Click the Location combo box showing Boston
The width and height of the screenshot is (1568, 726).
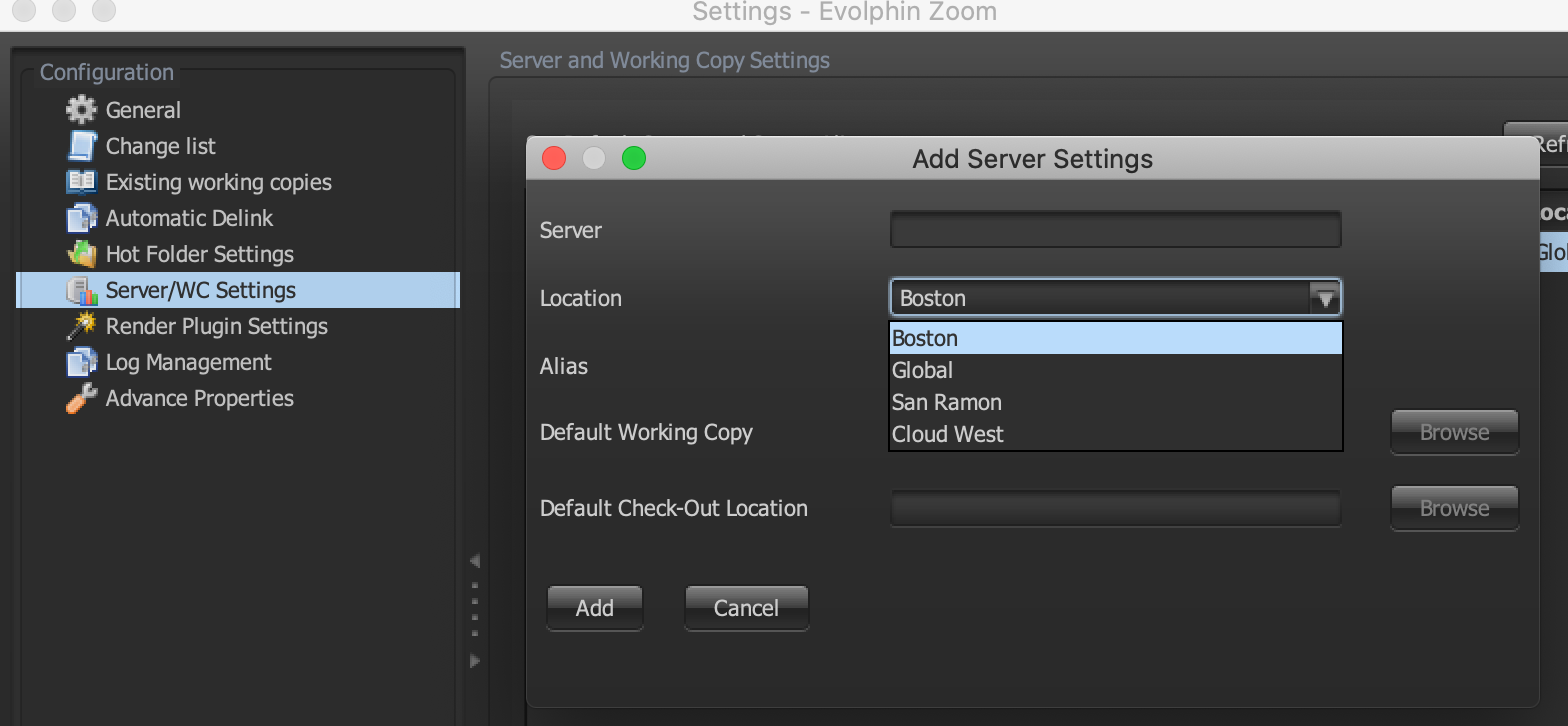pyautogui.click(x=1115, y=298)
